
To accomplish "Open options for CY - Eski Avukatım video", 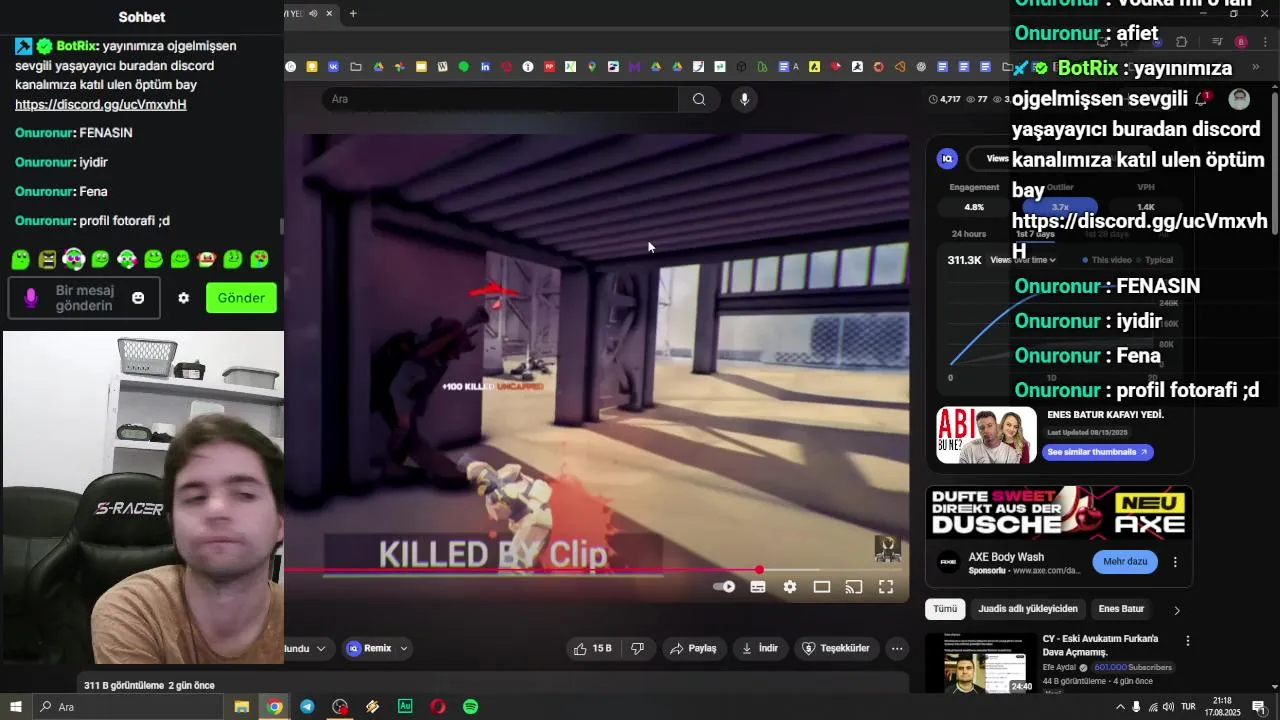I will (1188, 641).
